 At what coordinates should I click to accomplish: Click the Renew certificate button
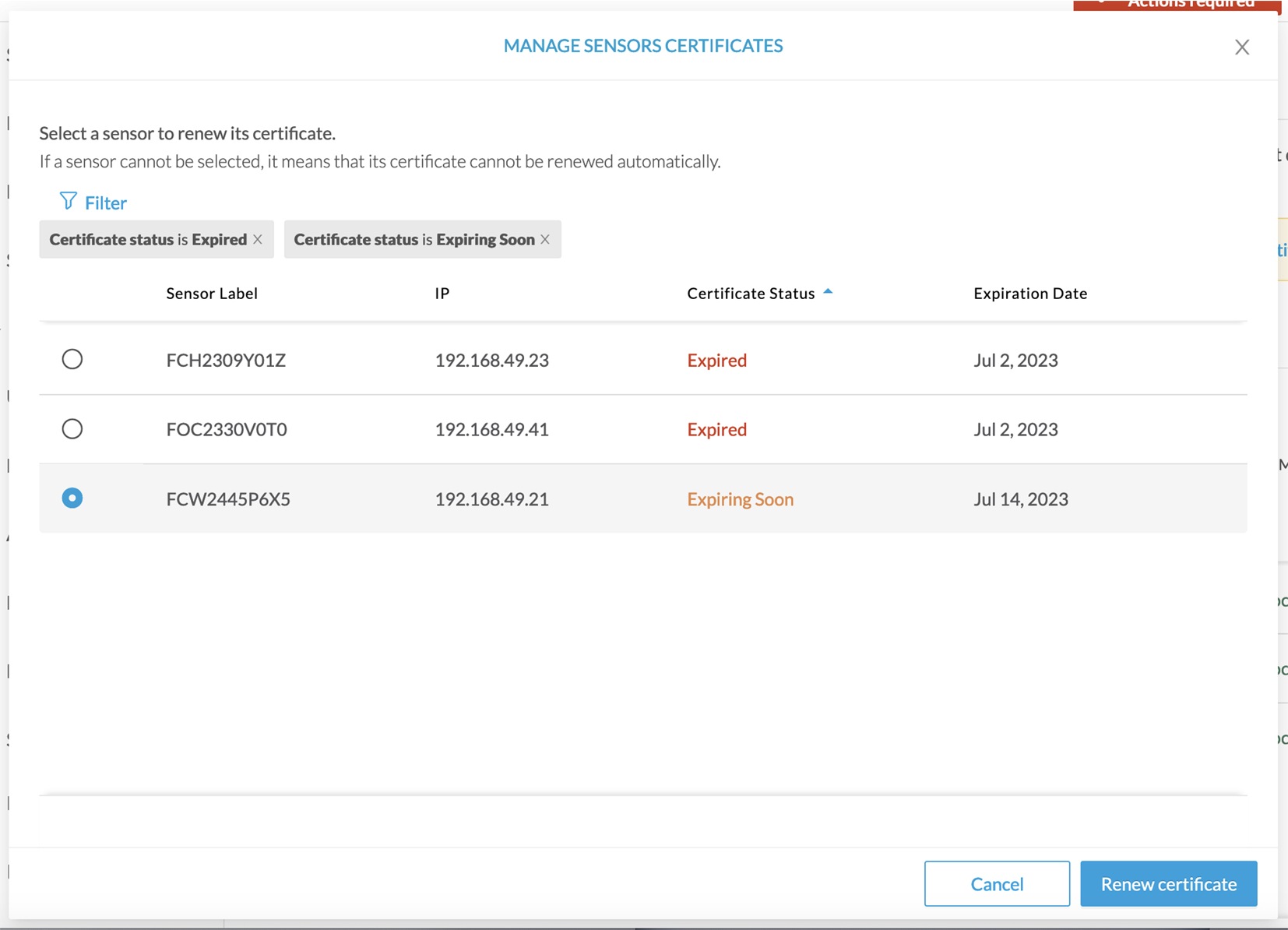click(x=1168, y=884)
